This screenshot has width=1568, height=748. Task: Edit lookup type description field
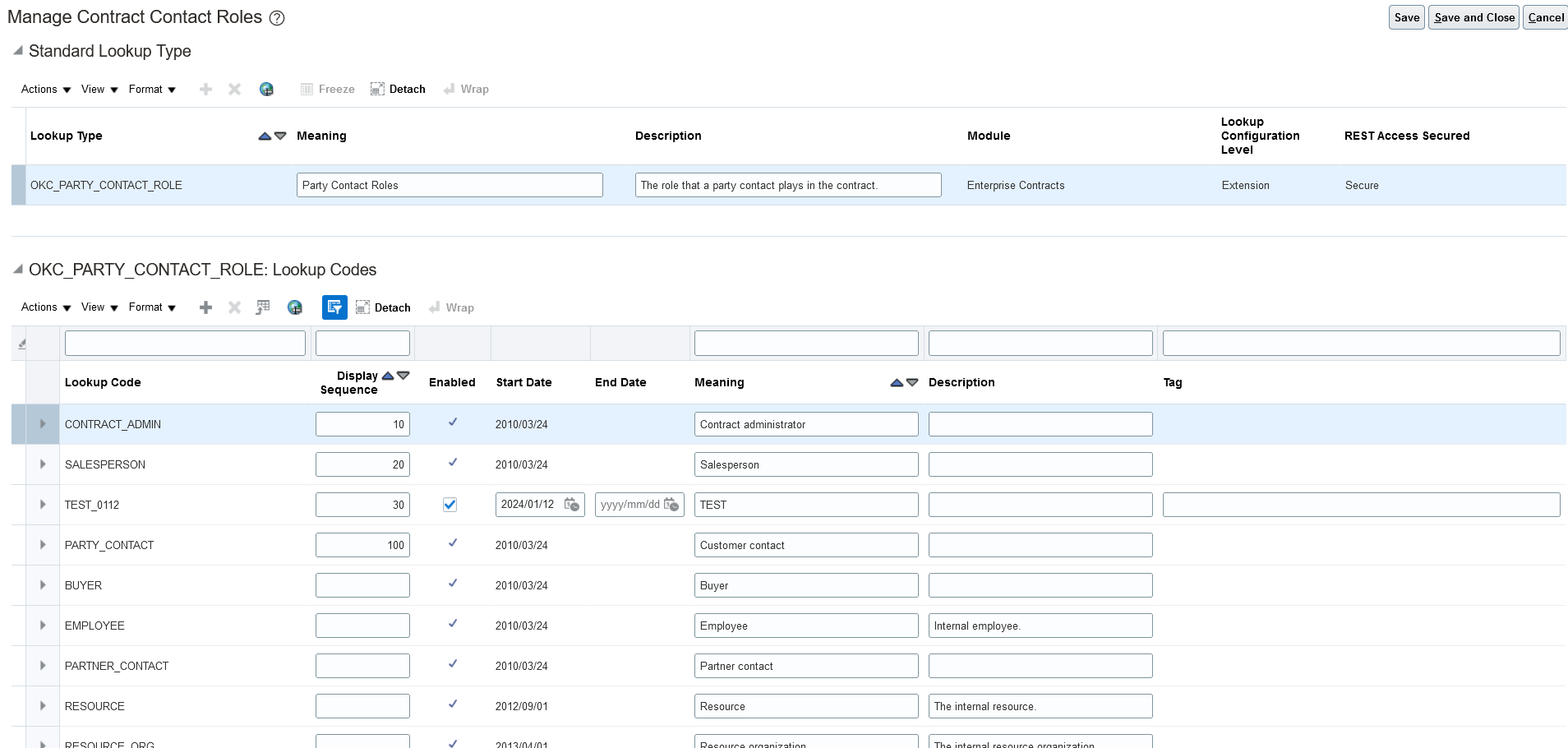point(788,185)
